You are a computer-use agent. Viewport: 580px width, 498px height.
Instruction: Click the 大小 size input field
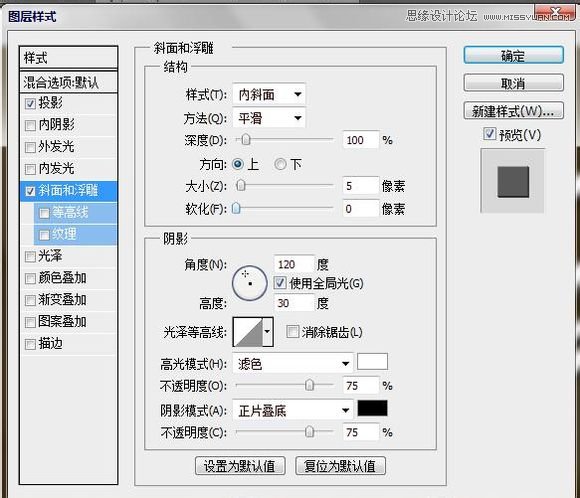tap(361, 185)
